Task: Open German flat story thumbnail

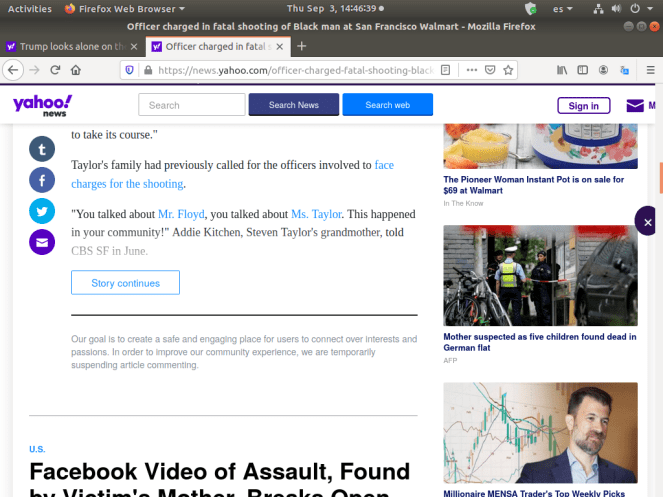Action: [x=540, y=276]
